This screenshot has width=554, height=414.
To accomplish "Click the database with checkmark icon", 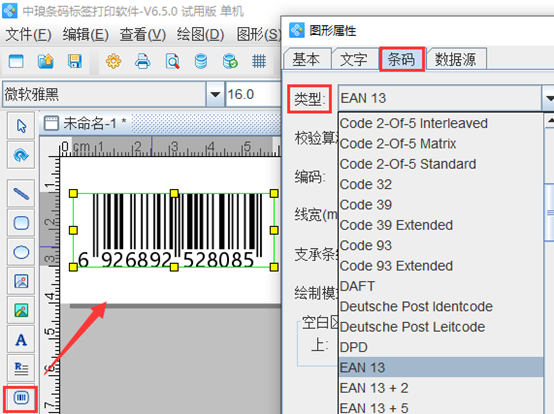I will [x=230, y=61].
